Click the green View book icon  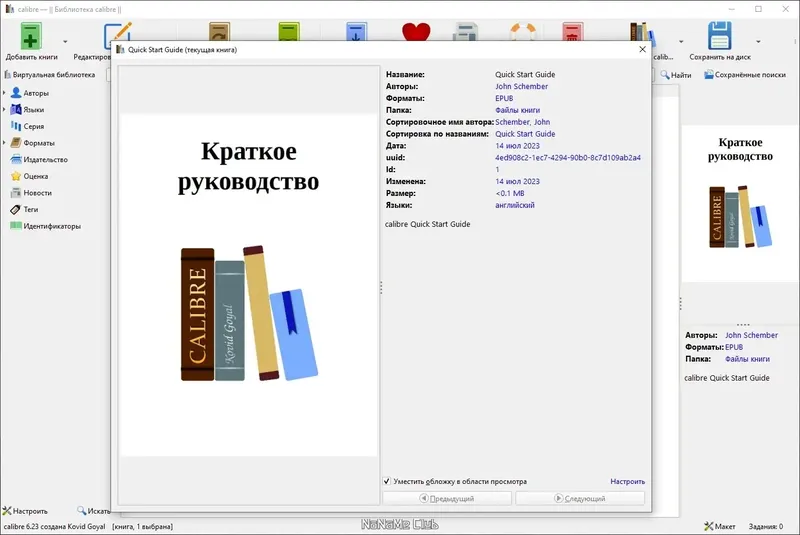coord(289,31)
